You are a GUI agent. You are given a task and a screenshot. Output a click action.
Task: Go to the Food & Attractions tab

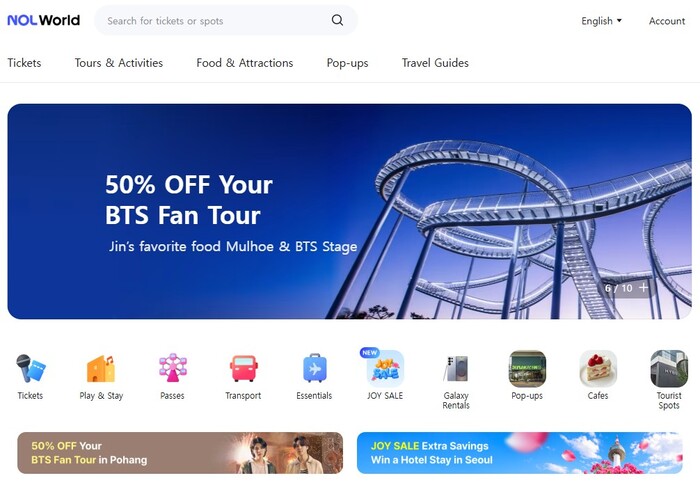(245, 63)
